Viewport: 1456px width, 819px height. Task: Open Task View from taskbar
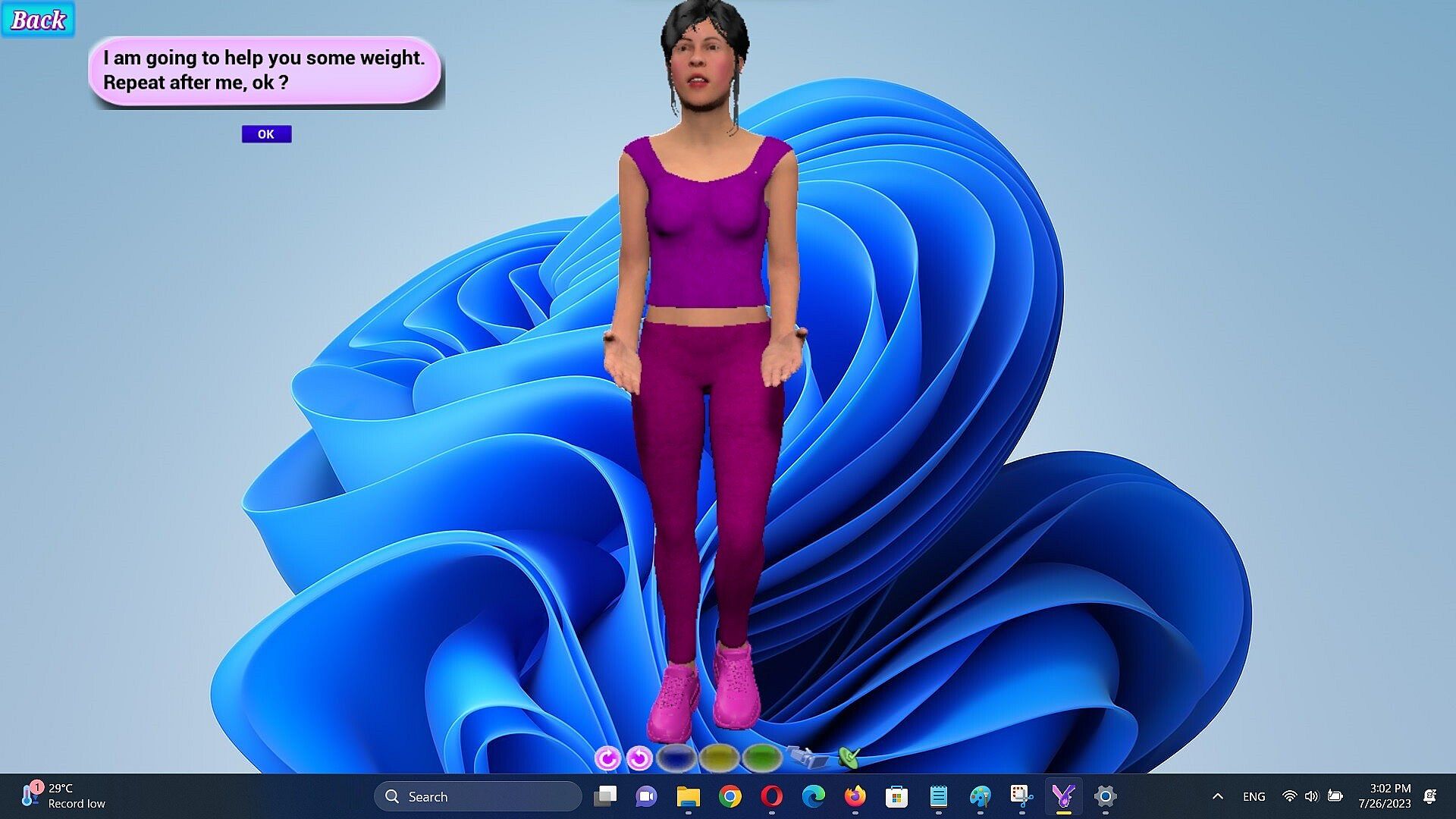pyautogui.click(x=605, y=796)
